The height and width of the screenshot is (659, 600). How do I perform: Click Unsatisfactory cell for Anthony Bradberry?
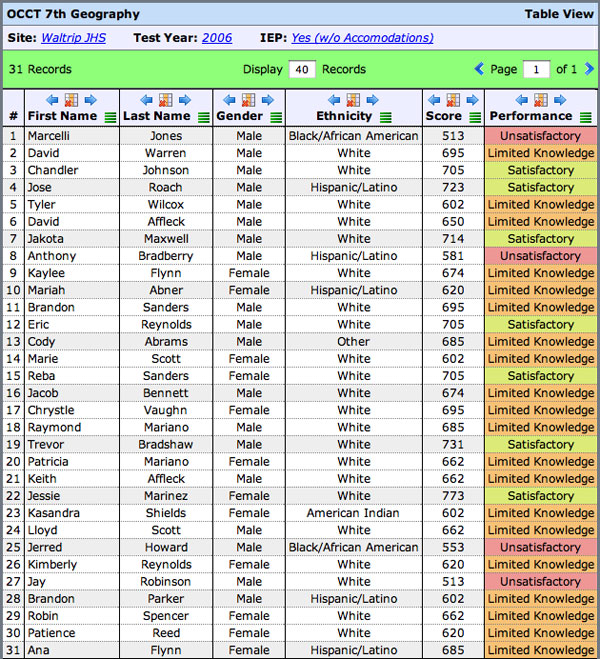pos(540,256)
